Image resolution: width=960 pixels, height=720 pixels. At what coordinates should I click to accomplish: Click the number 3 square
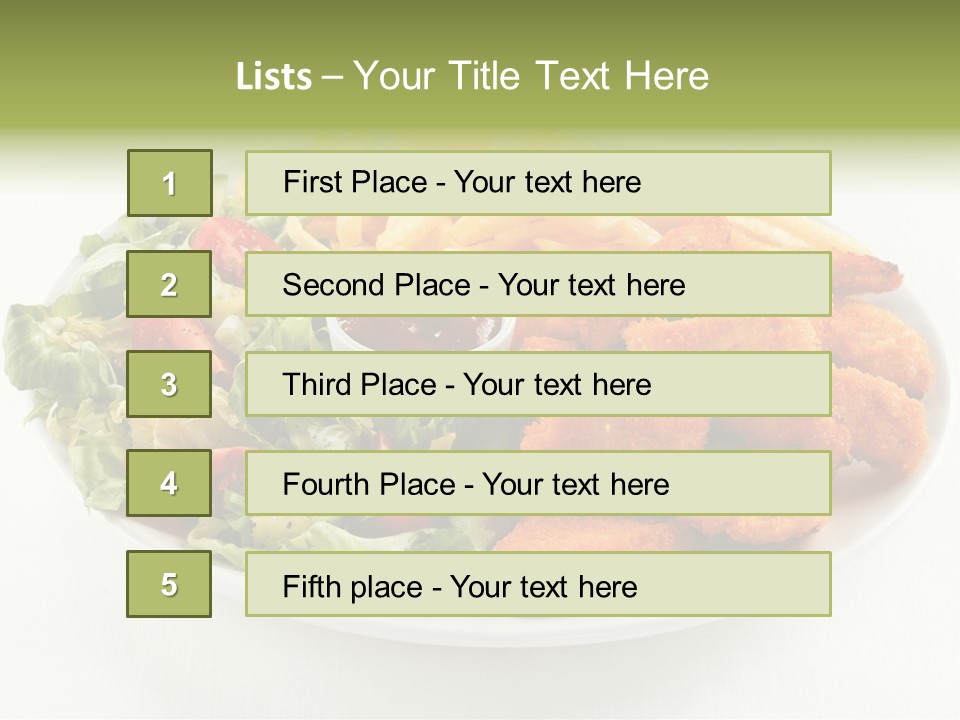tap(169, 384)
